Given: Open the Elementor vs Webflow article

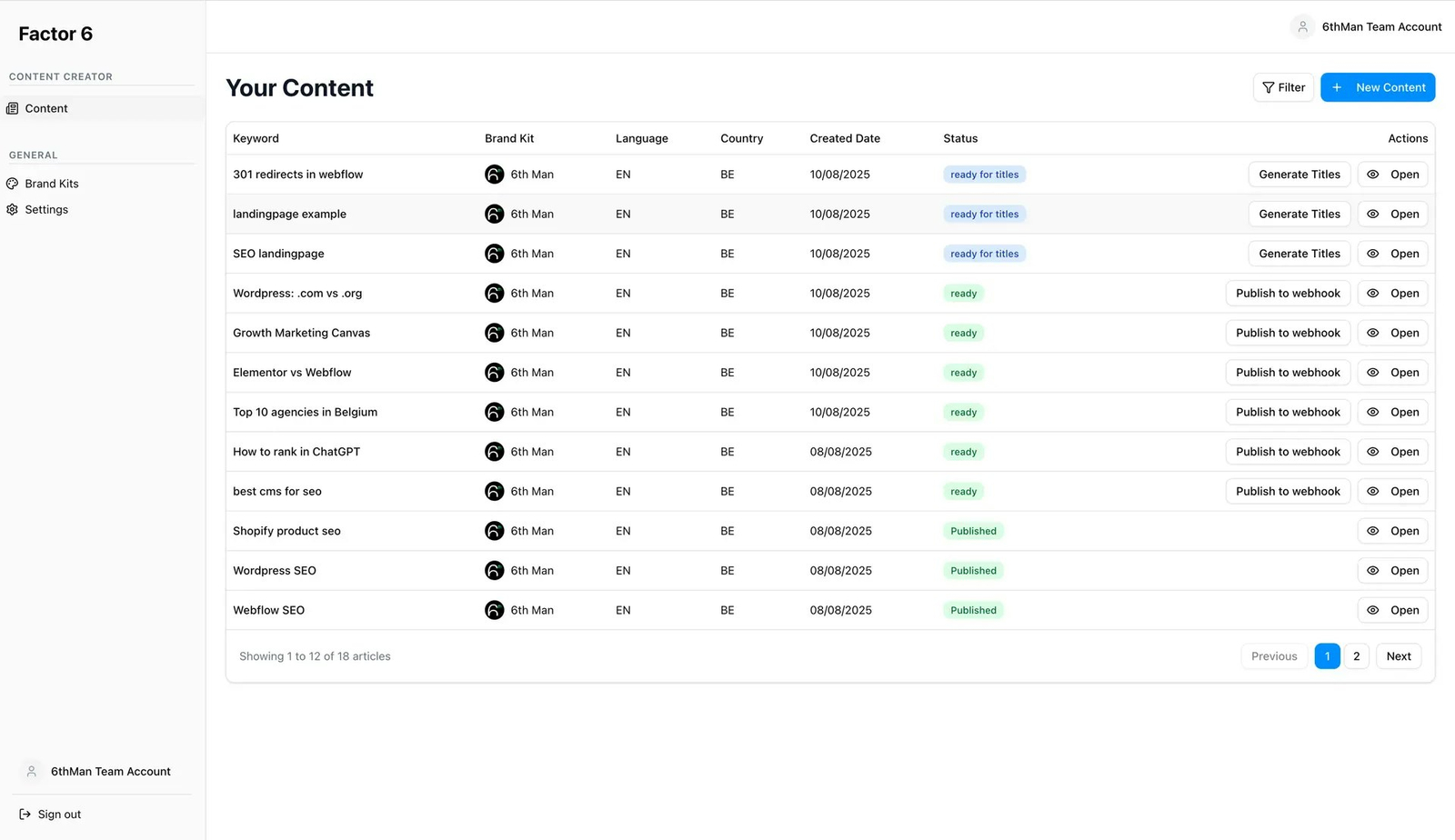Looking at the screenshot, I should tap(1392, 373).
